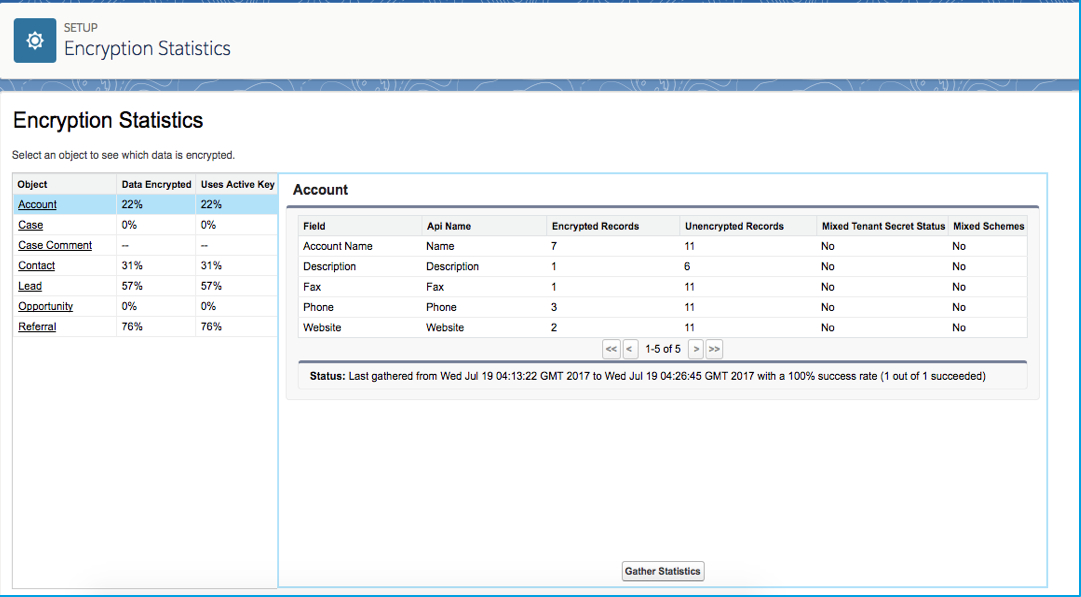Click the 22% Data Encrypted value for Account
Image resolution: width=1081 pixels, height=597 pixels.
click(x=132, y=205)
